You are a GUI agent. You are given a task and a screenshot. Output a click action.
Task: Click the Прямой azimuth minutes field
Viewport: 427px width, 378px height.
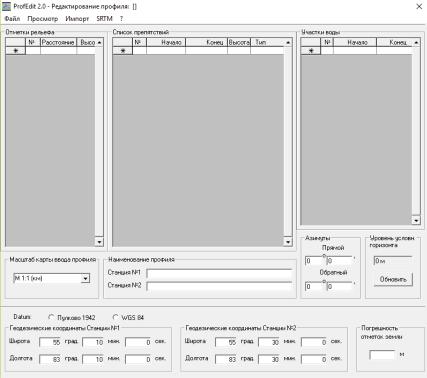[x=339, y=261]
